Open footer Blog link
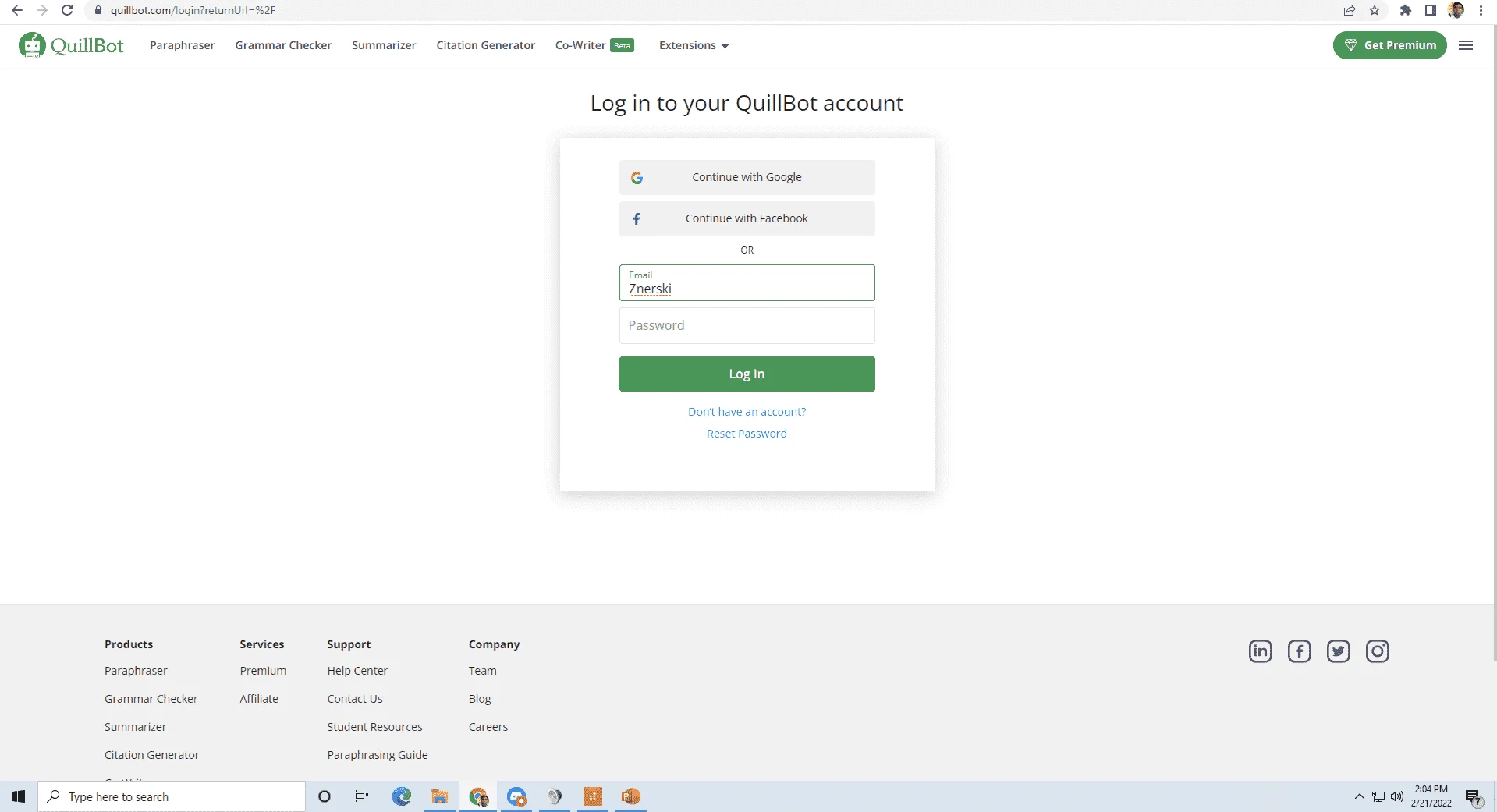1497x812 pixels. (x=480, y=699)
